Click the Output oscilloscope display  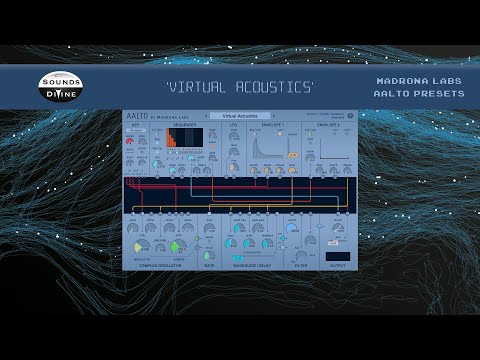(x=338, y=256)
